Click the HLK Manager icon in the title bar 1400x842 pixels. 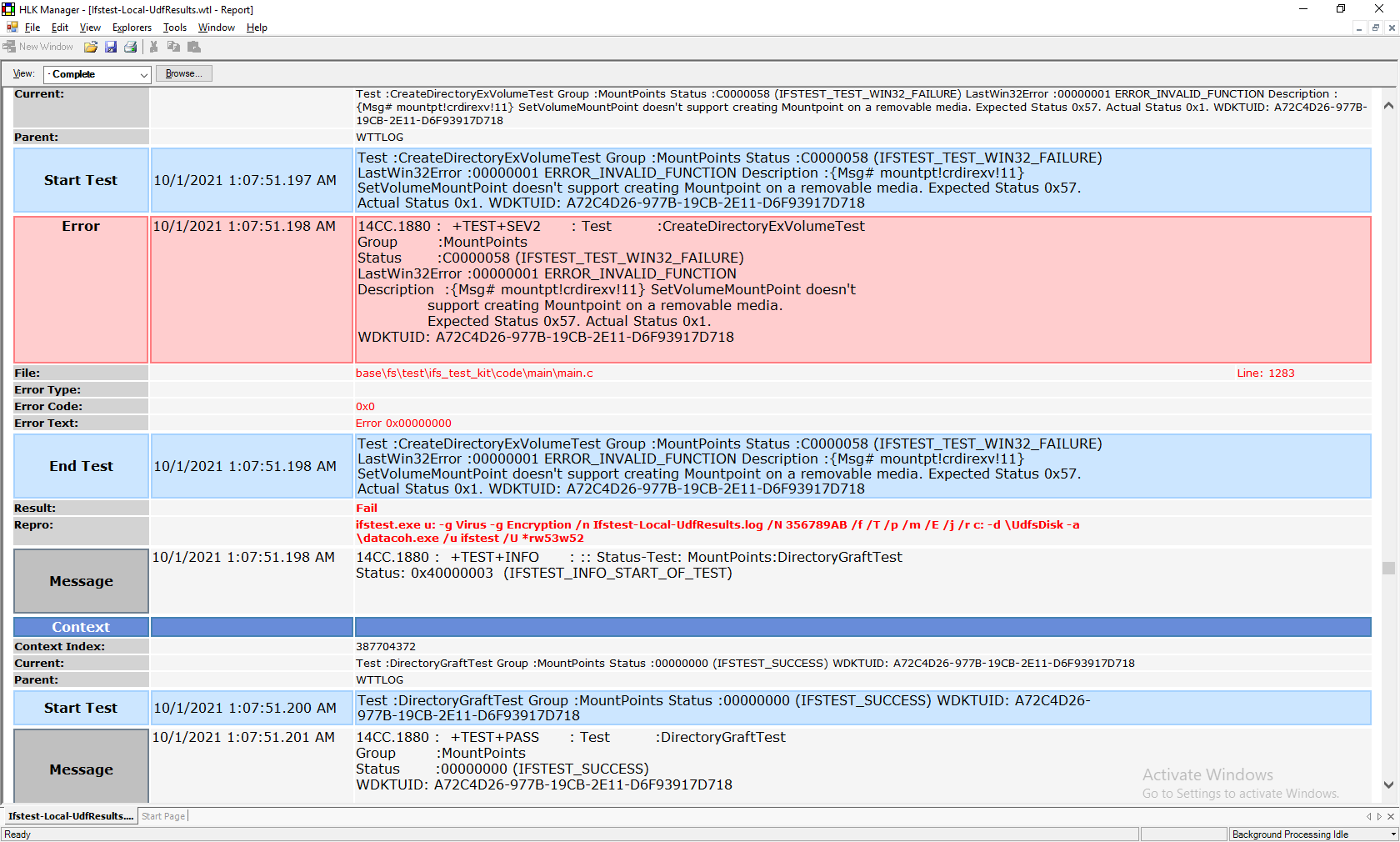tap(8, 9)
